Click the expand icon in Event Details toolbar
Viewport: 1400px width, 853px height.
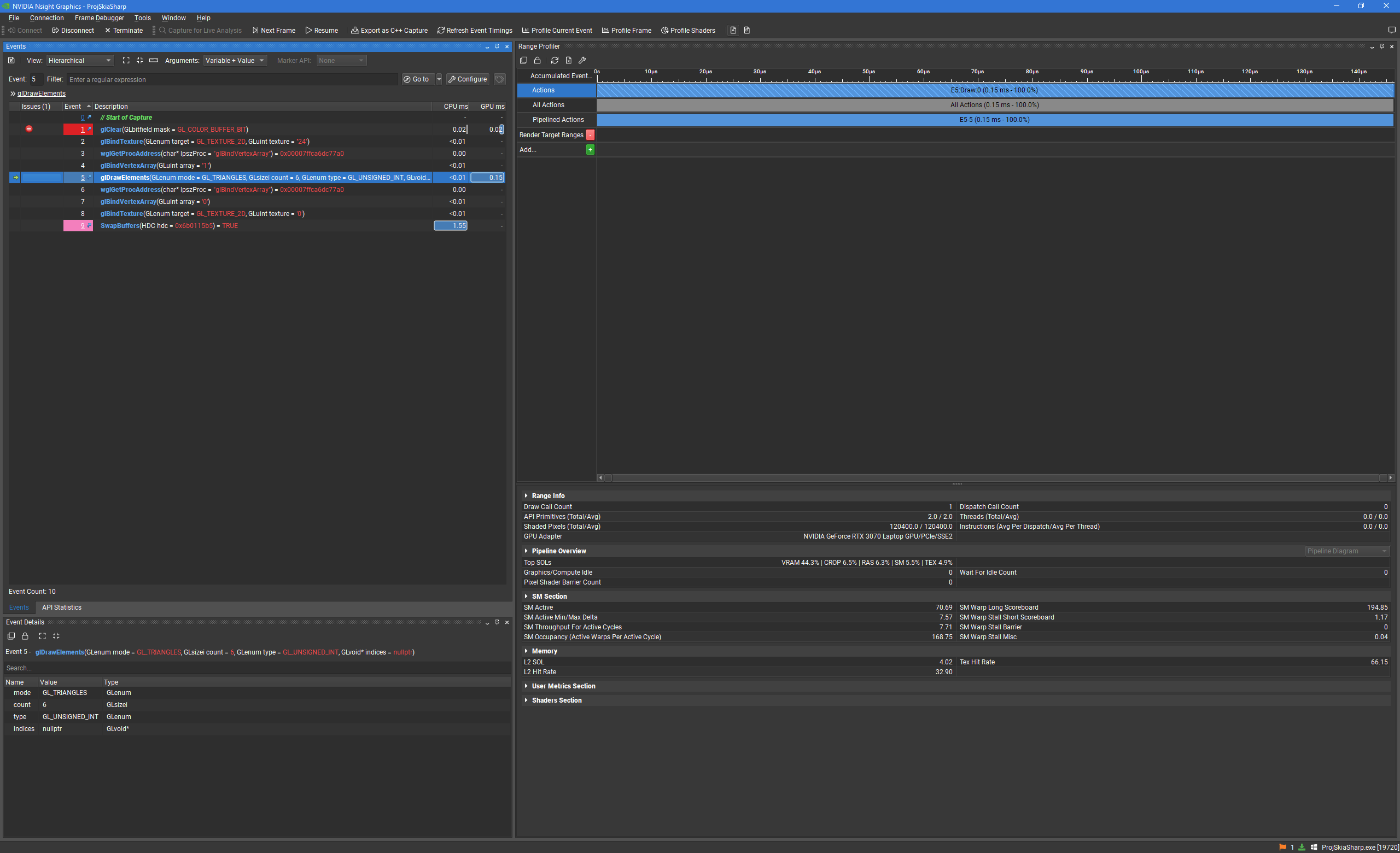pyautogui.click(x=42, y=636)
